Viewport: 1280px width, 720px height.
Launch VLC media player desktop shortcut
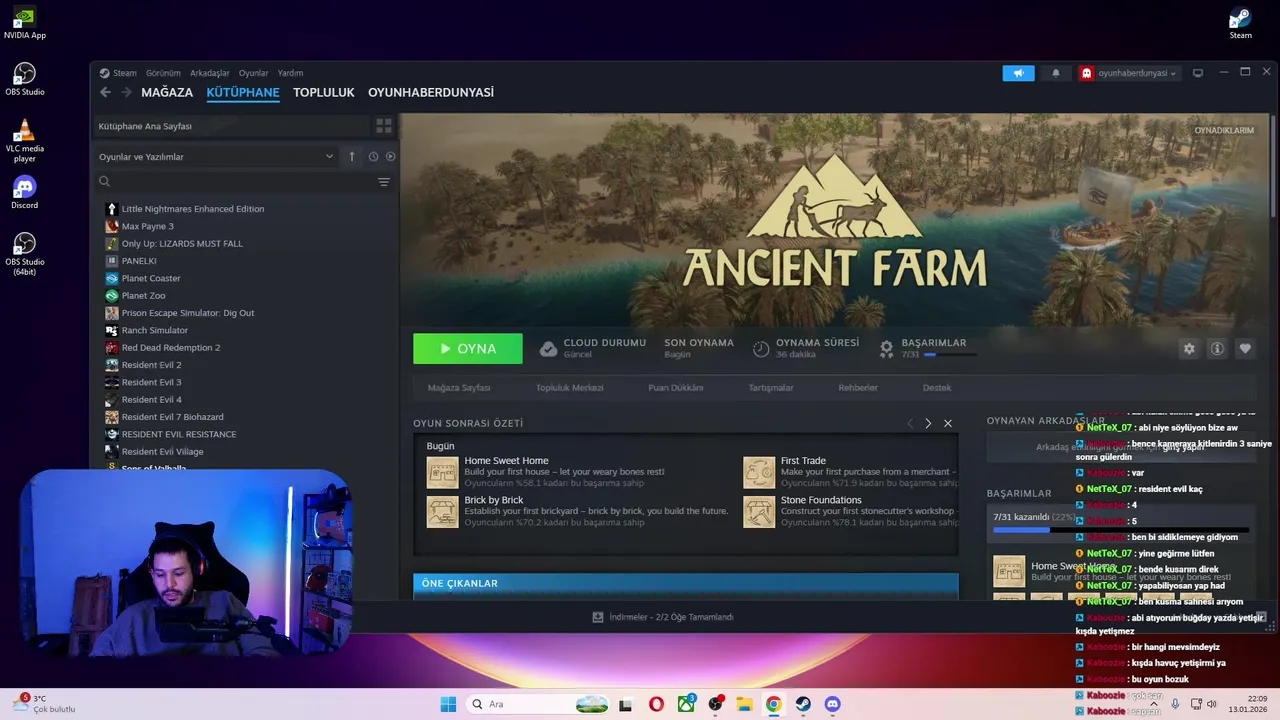coord(24,141)
